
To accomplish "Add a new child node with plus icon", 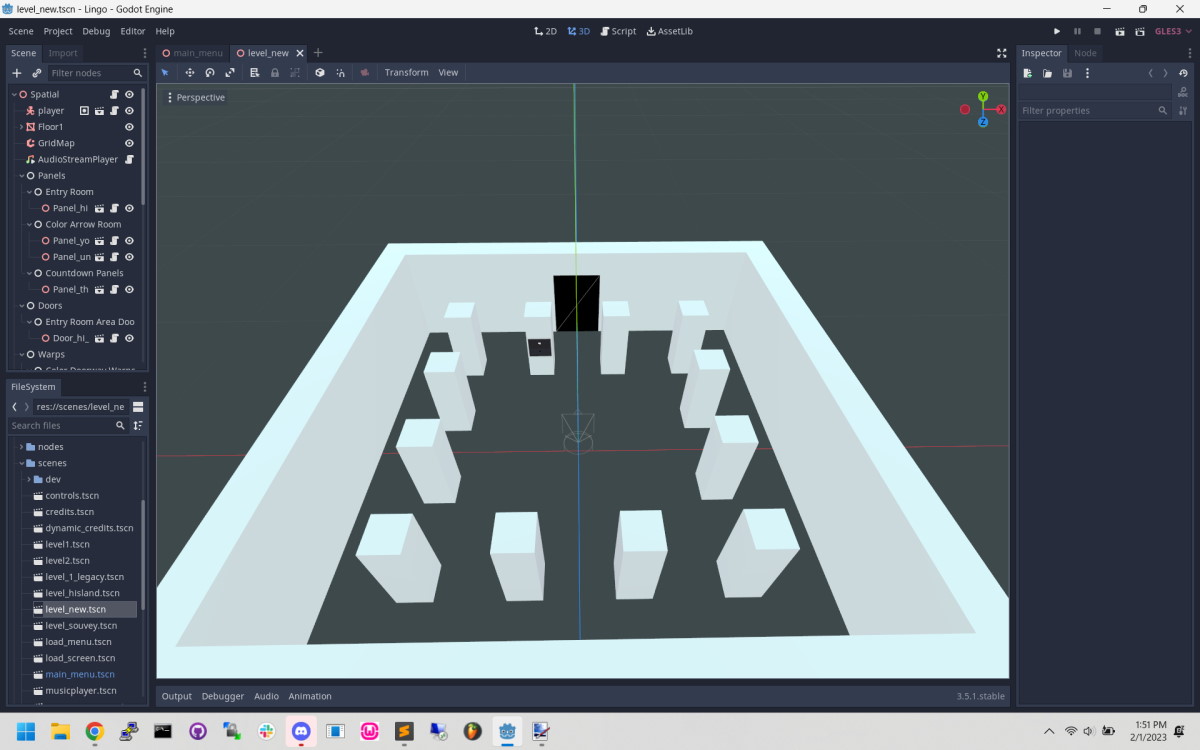I will click(x=16, y=73).
